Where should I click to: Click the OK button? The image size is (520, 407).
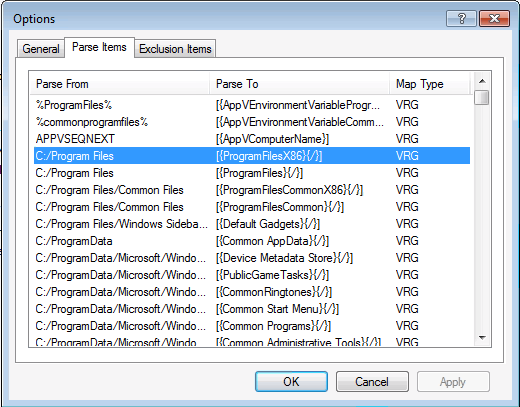(x=291, y=381)
